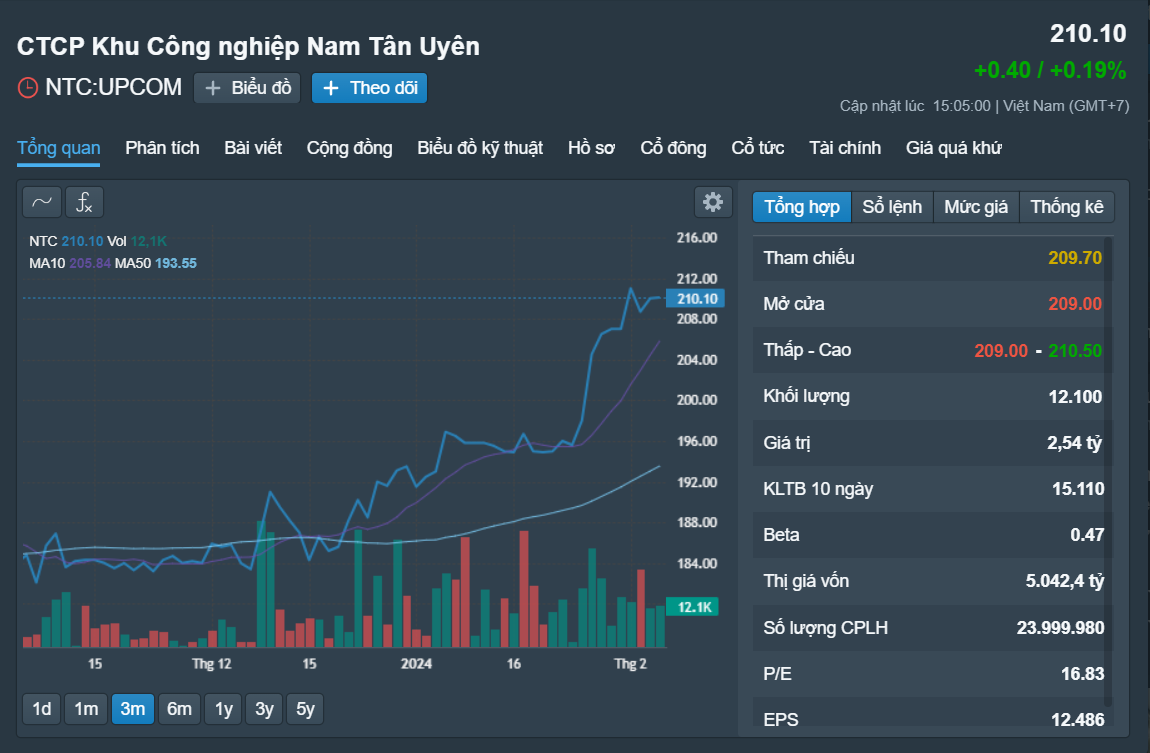Screen dimensions: 1150x753
Task: Open the Cổ đông tab
Action: [673, 148]
